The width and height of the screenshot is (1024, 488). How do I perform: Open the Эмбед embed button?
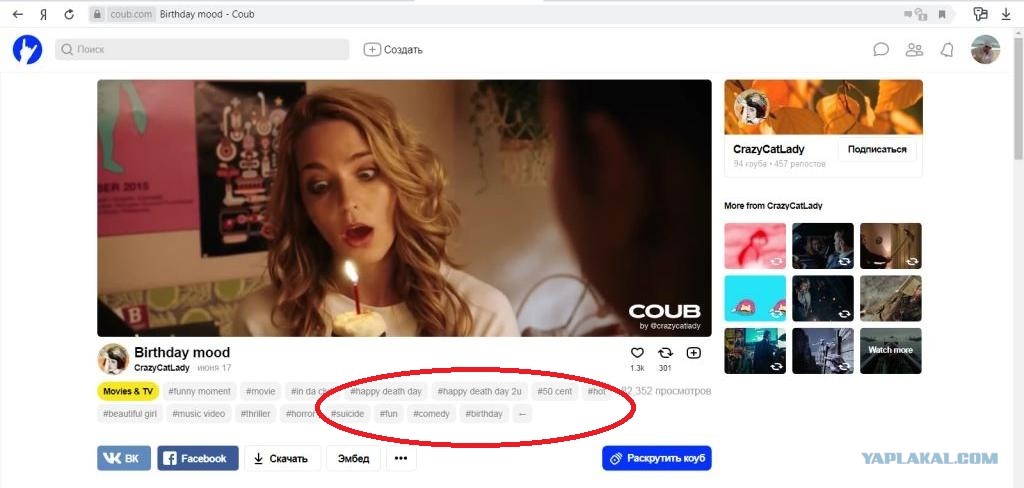pos(353,459)
